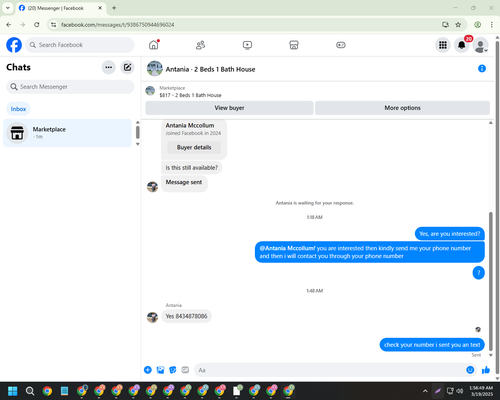
Task: Click the View buyer button
Action: point(229,108)
